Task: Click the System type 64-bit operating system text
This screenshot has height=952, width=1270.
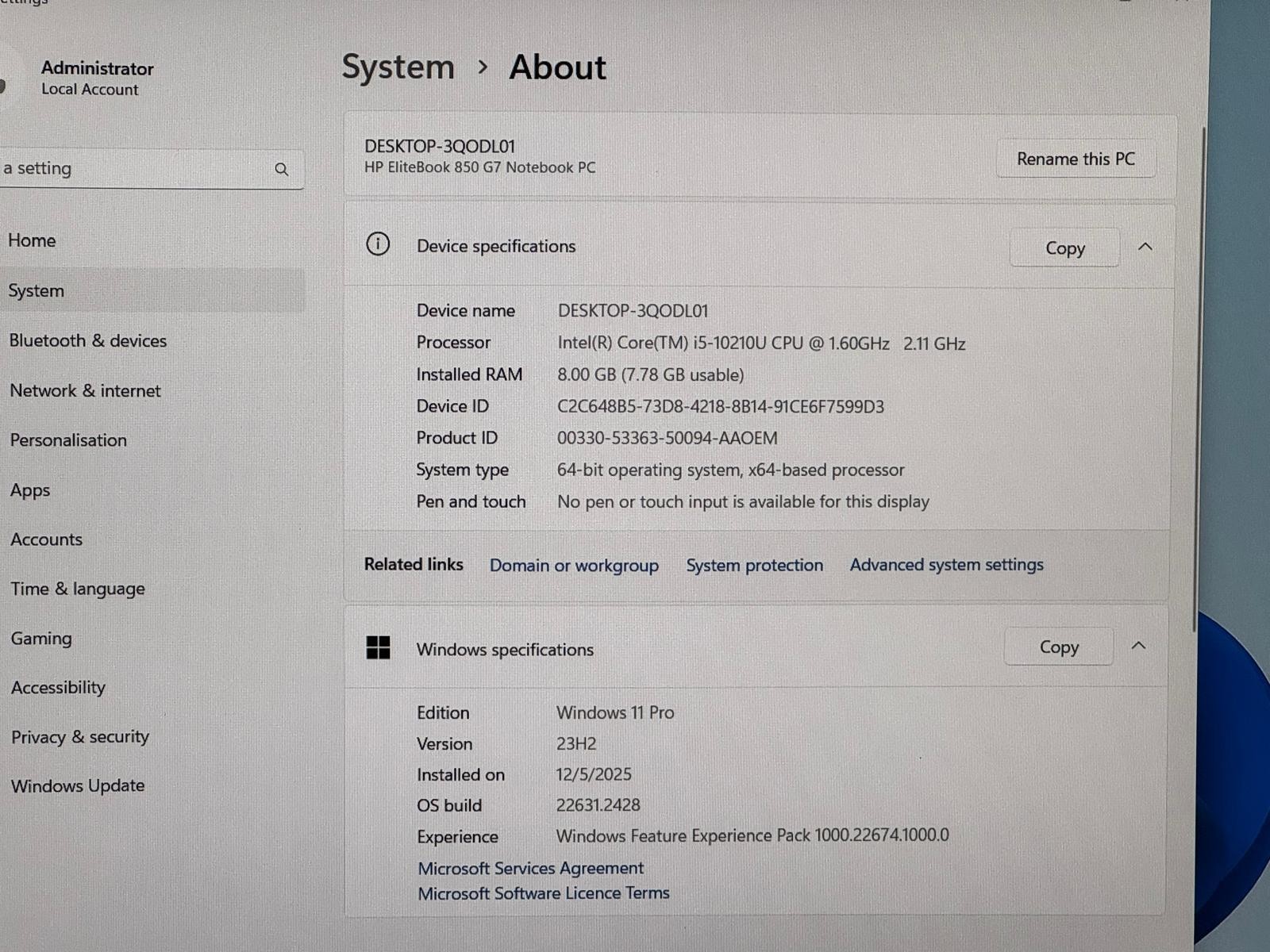Action: pos(730,470)
